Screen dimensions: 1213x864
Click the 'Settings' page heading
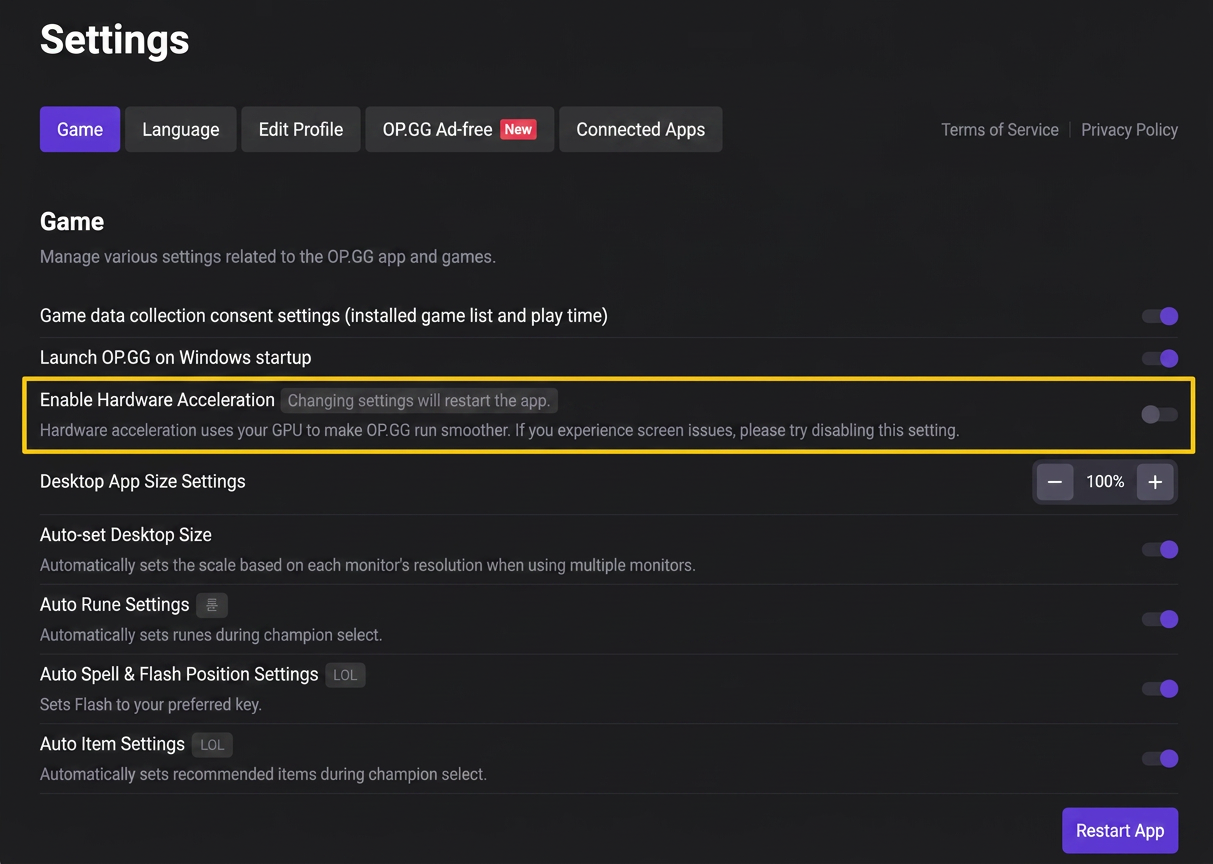115,40
